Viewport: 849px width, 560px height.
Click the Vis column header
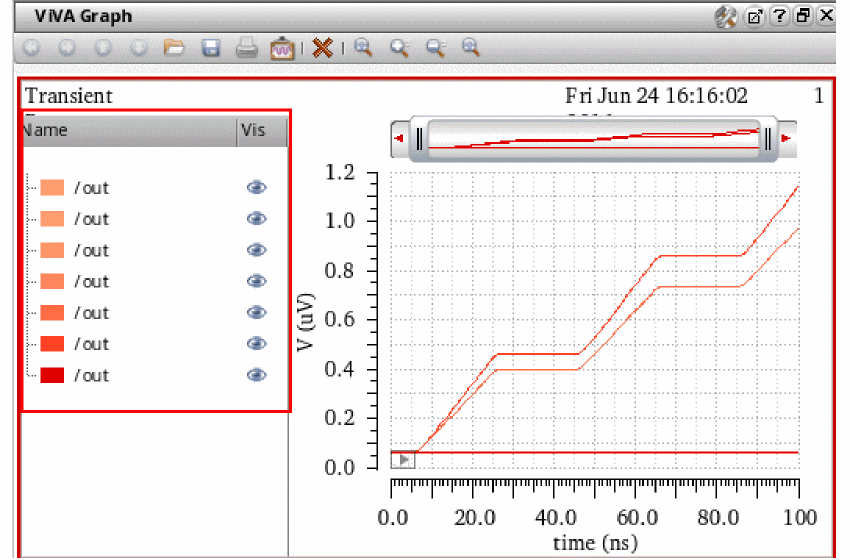[262, 131]
